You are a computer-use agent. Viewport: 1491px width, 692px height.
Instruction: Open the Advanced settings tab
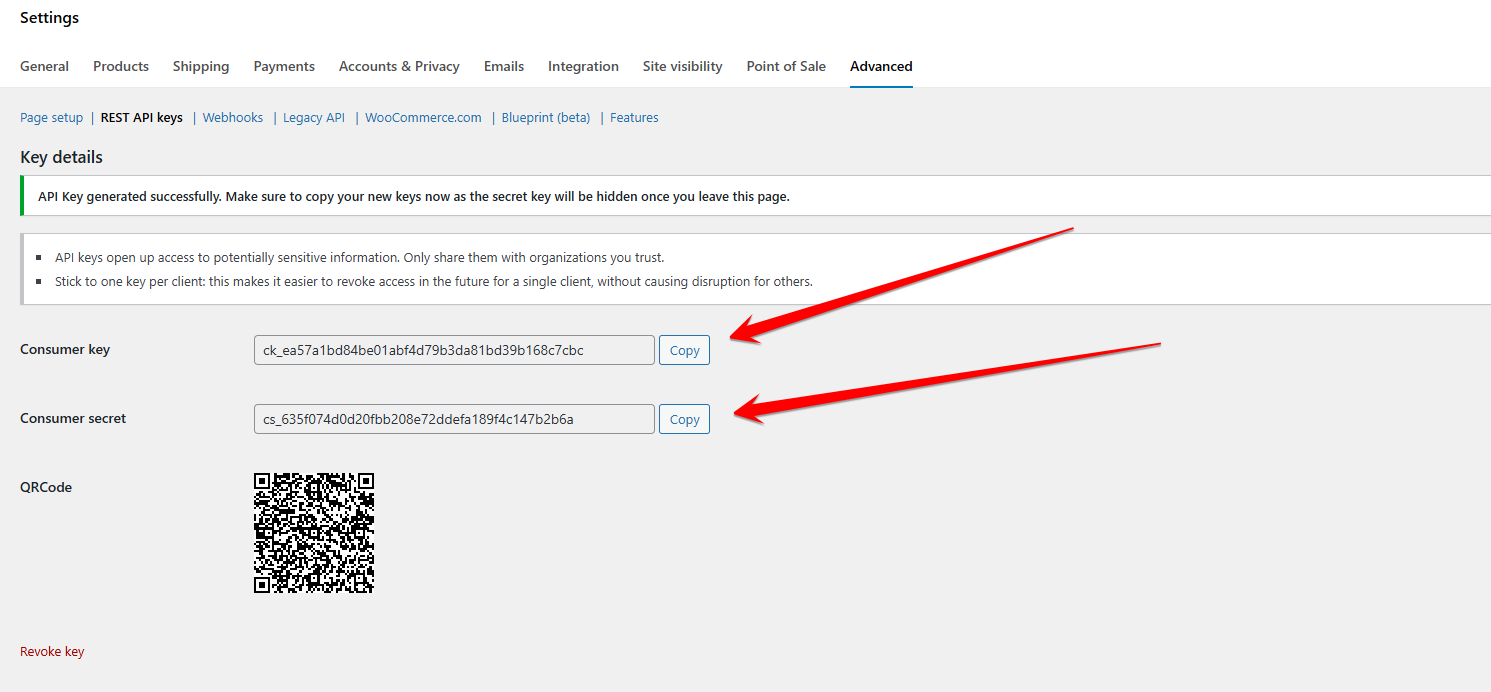click(x=880, y=66)
